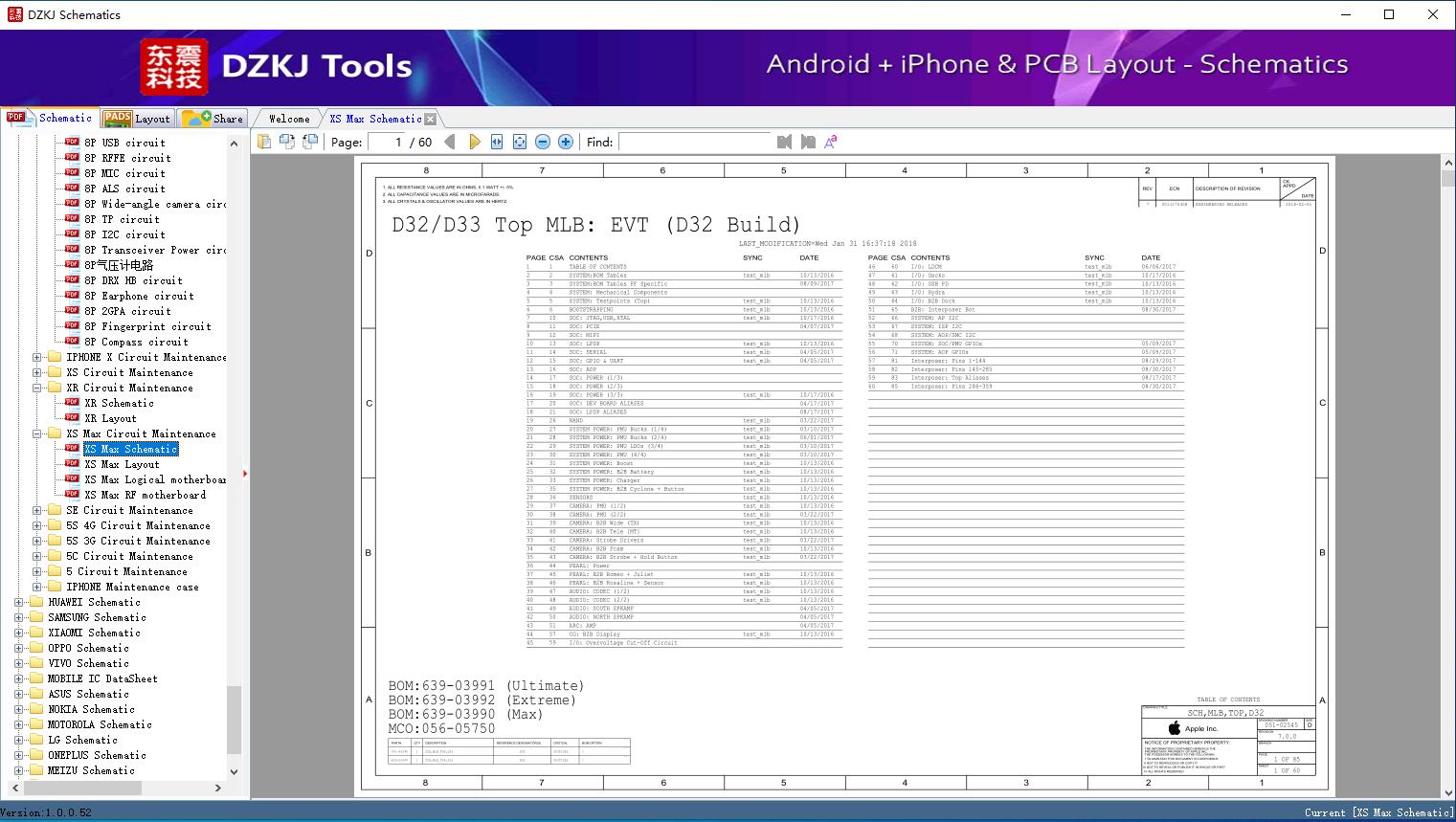Image resolution: width=1456 pixels, height=822 pixels.
Task: Open IPHONE Maintenance case folder
Action: (x=132, y=587)
